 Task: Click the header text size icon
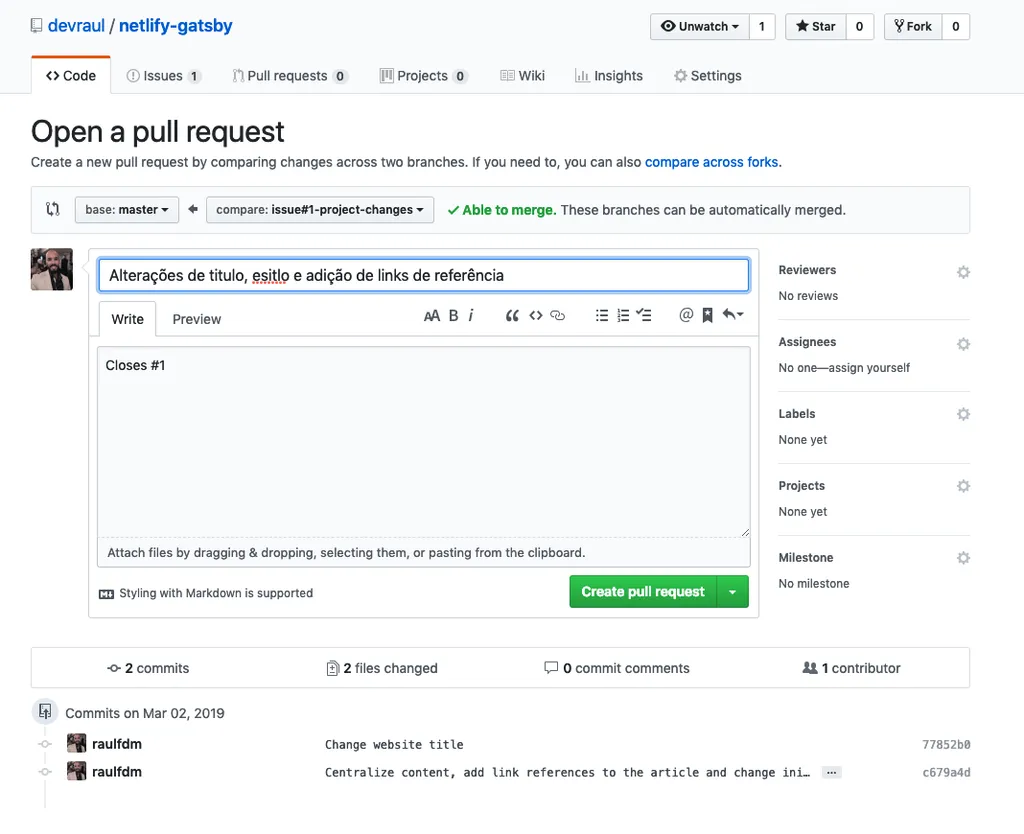(x=431, y=316)
